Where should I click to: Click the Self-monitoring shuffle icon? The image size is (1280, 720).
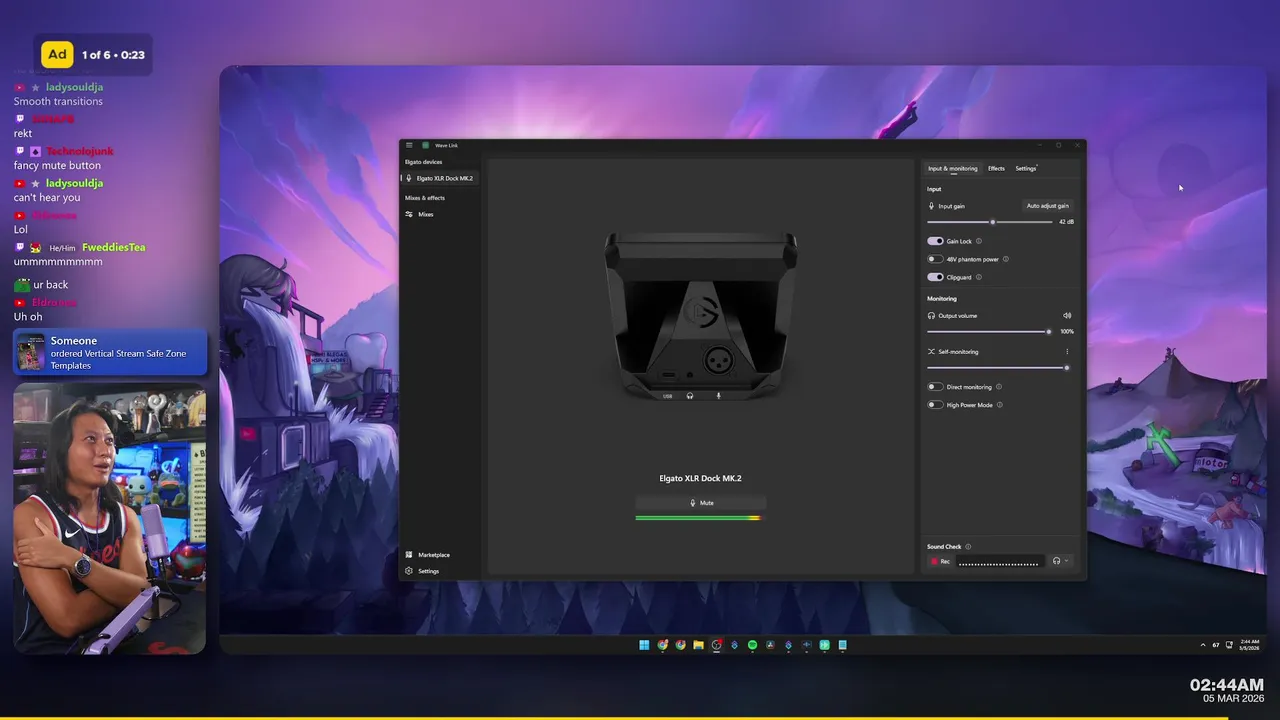[932, 352]
